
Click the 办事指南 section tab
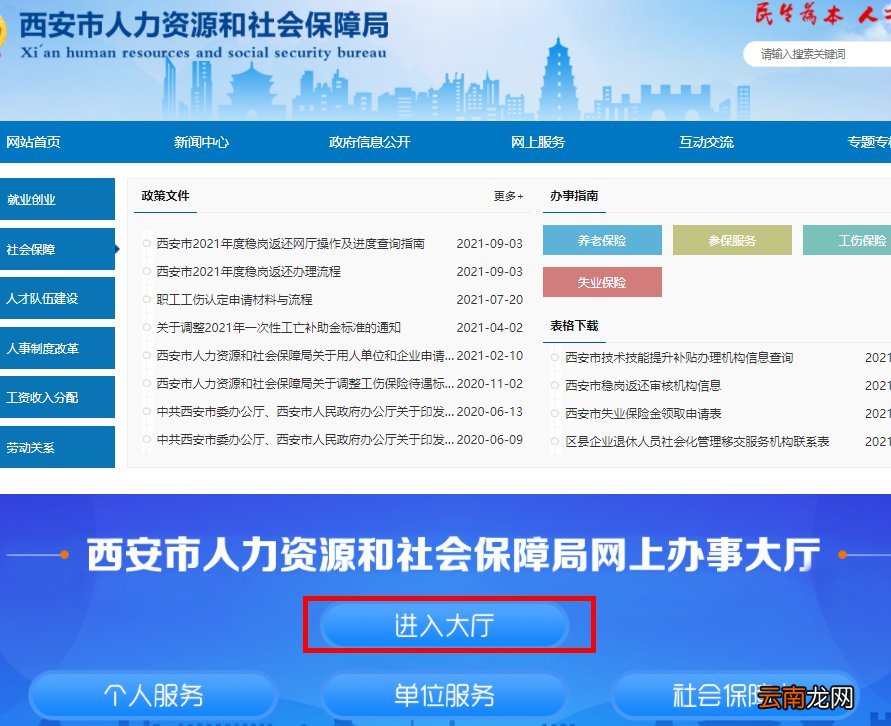coord(574,196)
